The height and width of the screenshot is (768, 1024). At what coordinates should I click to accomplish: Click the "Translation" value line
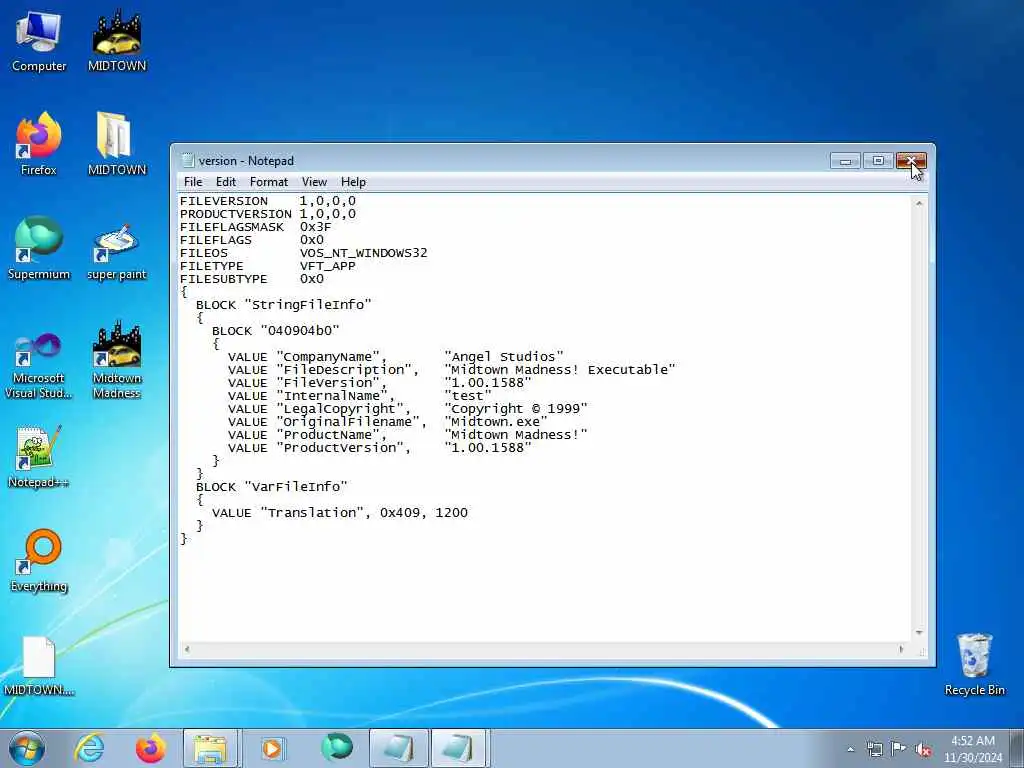tap(340, 513)
